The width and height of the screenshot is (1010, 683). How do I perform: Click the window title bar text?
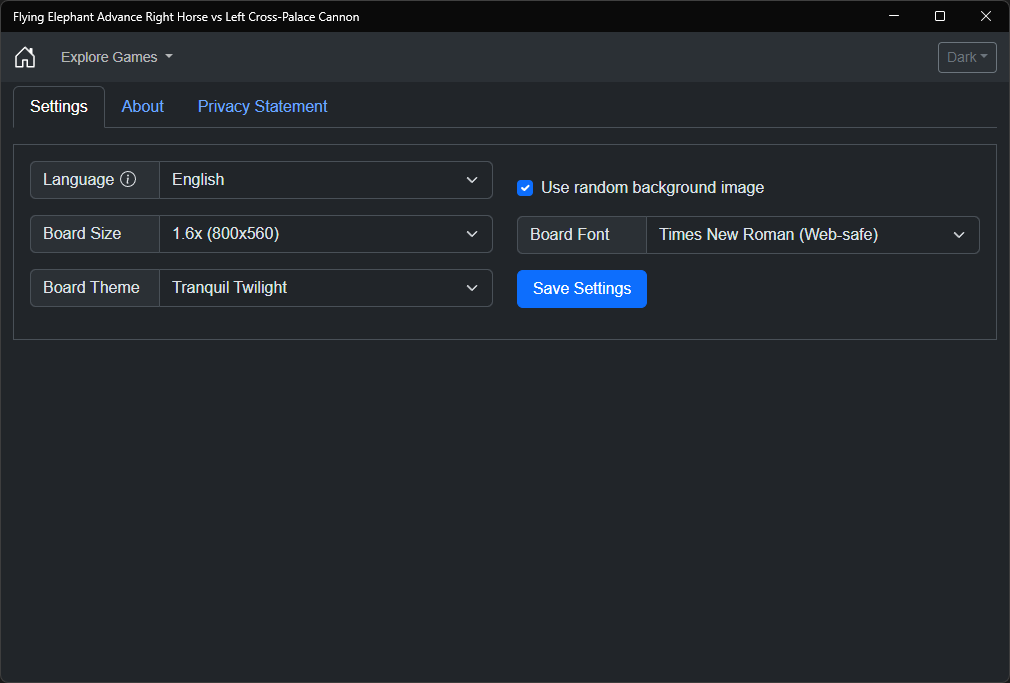tap(186, 16)
